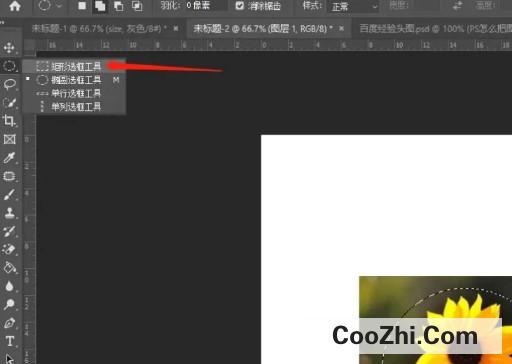Open the style (样式) dropdown

coord(353,6)
